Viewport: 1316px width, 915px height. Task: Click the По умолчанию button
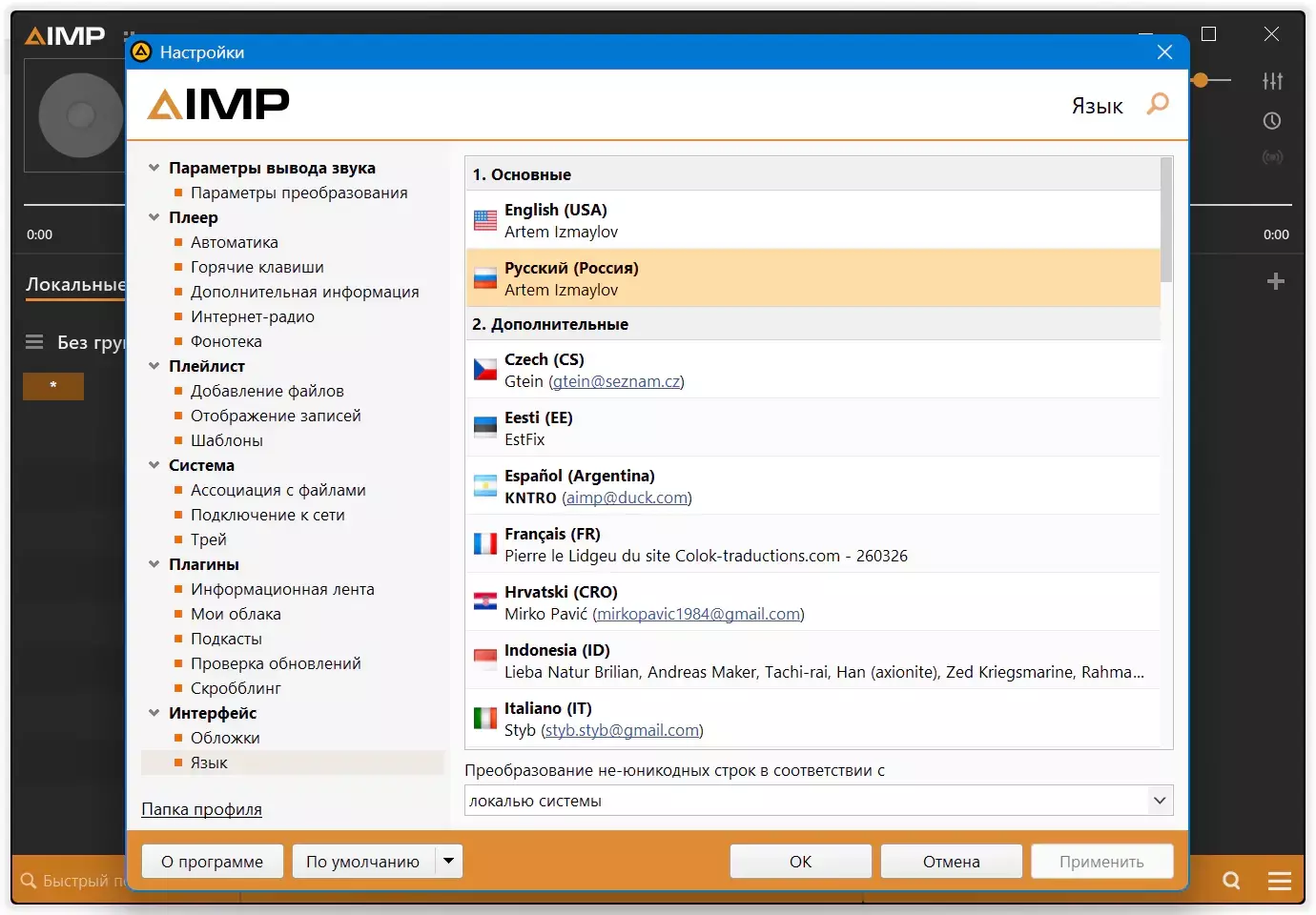tap(363, 862)
